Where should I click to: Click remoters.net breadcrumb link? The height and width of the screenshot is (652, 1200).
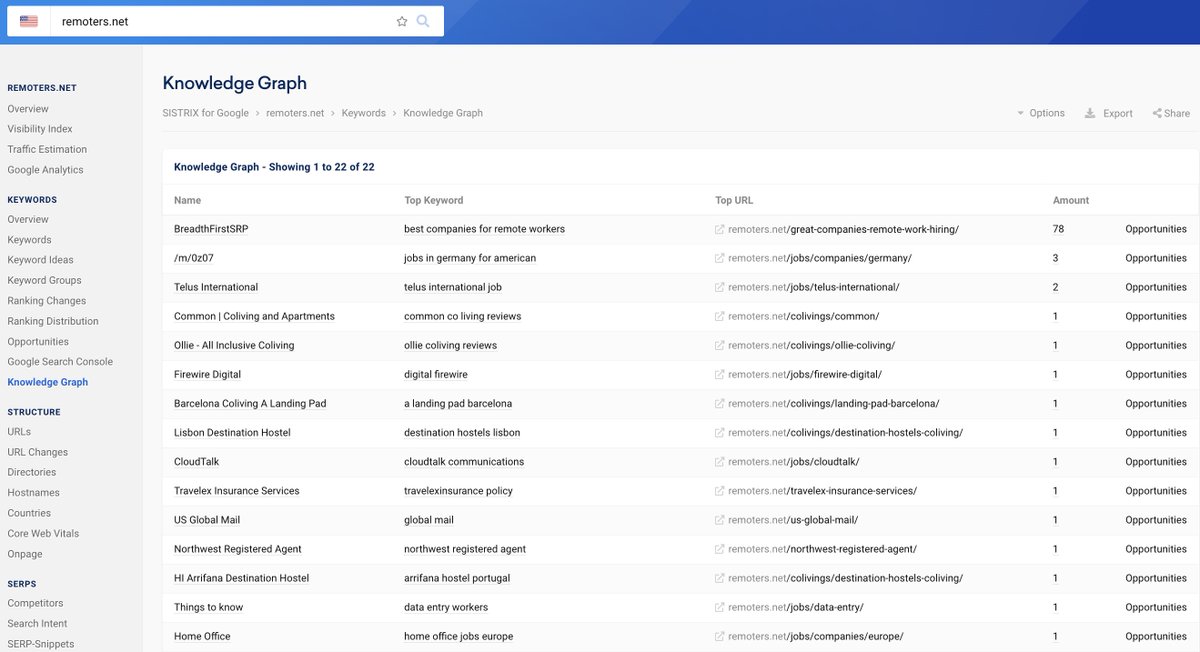(x=295, y=113)
